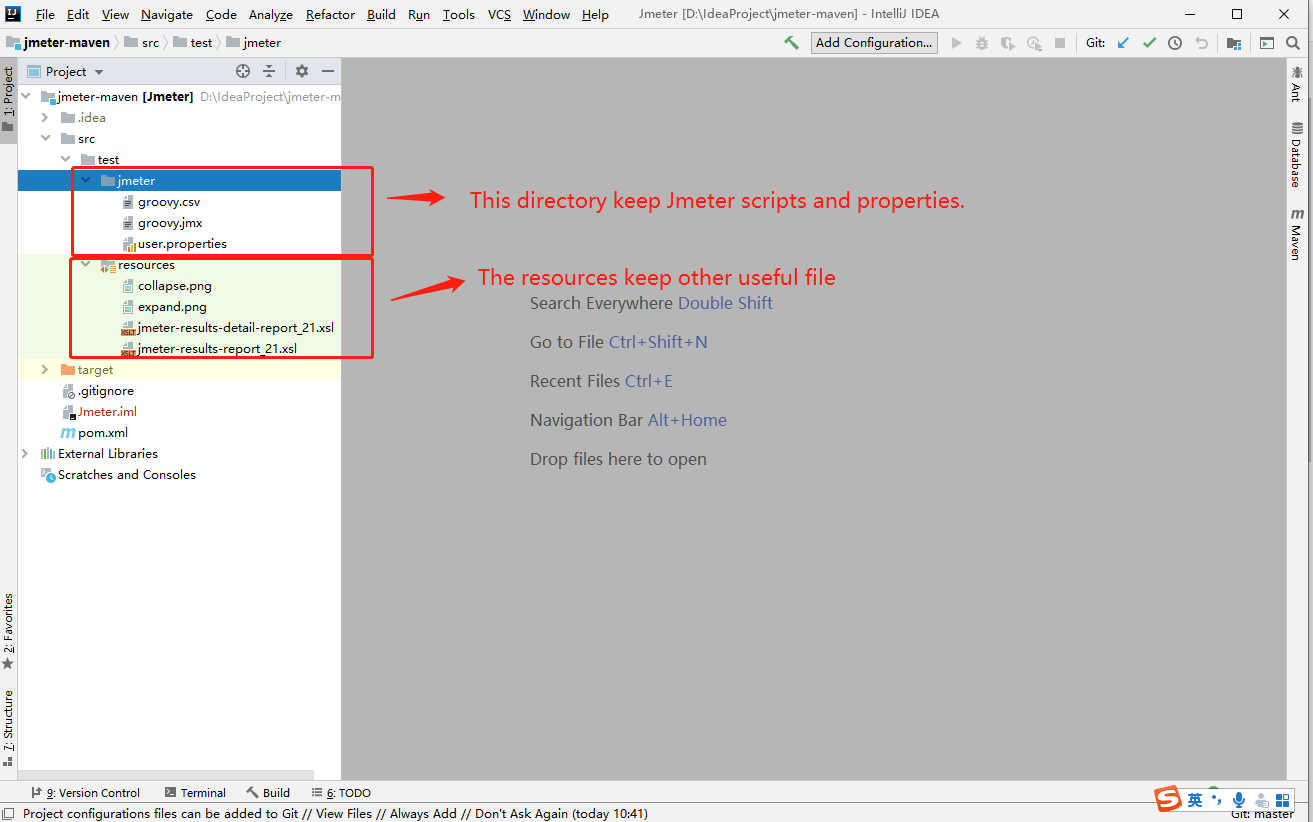The image size is (1313, 822).
Task: Open Project panel settings gear icon
Action: click(302, 71)
